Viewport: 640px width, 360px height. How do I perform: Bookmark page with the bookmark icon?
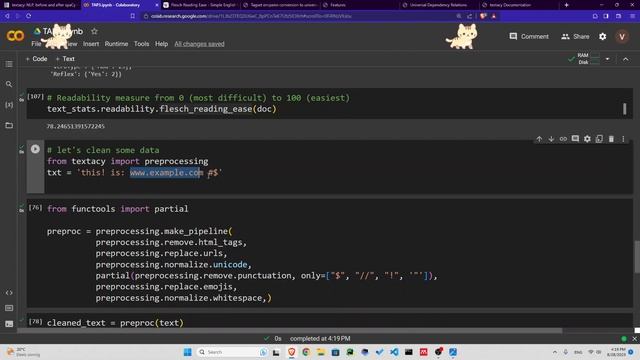click(133, 16)
